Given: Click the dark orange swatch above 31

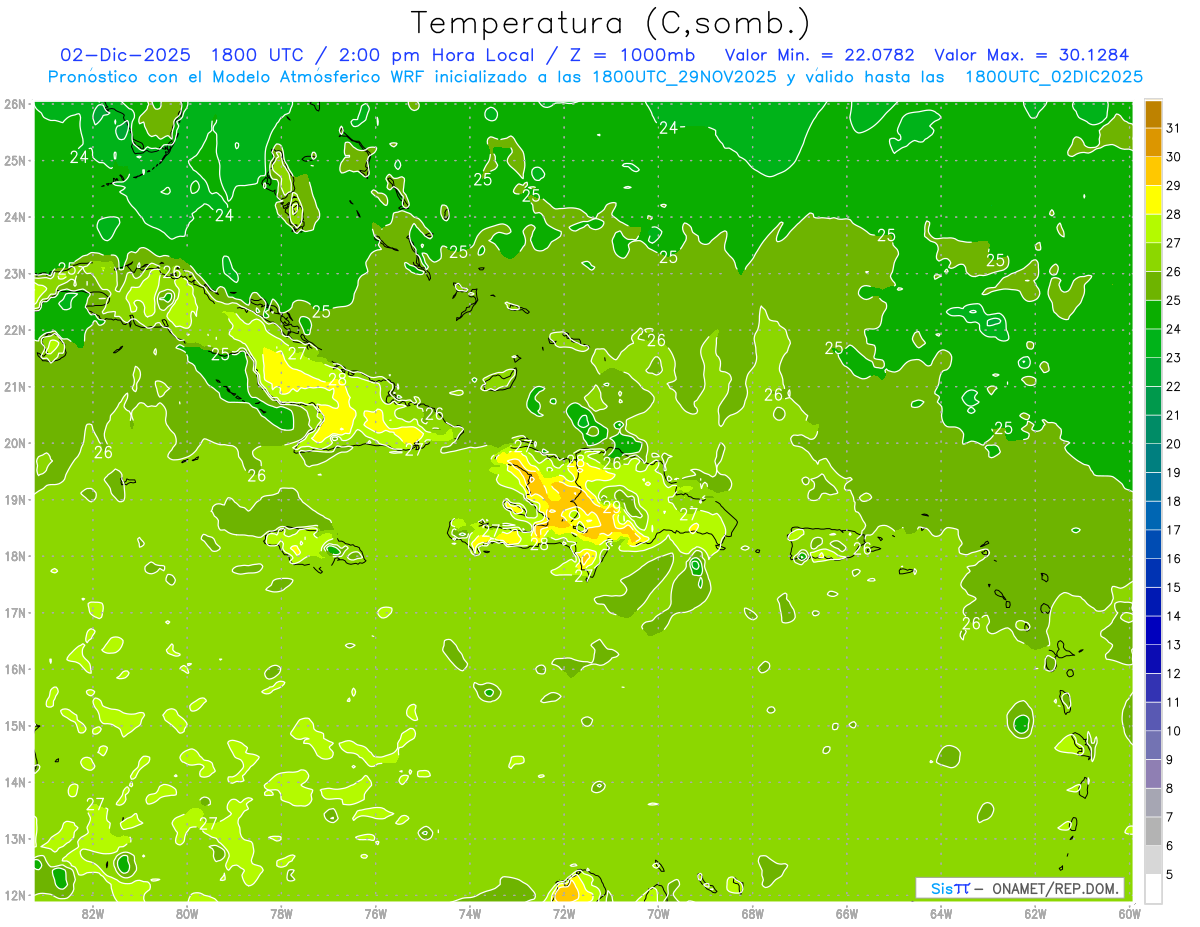Looking at the screenshot, I should pyautogui.click(x=1153, y=114).
